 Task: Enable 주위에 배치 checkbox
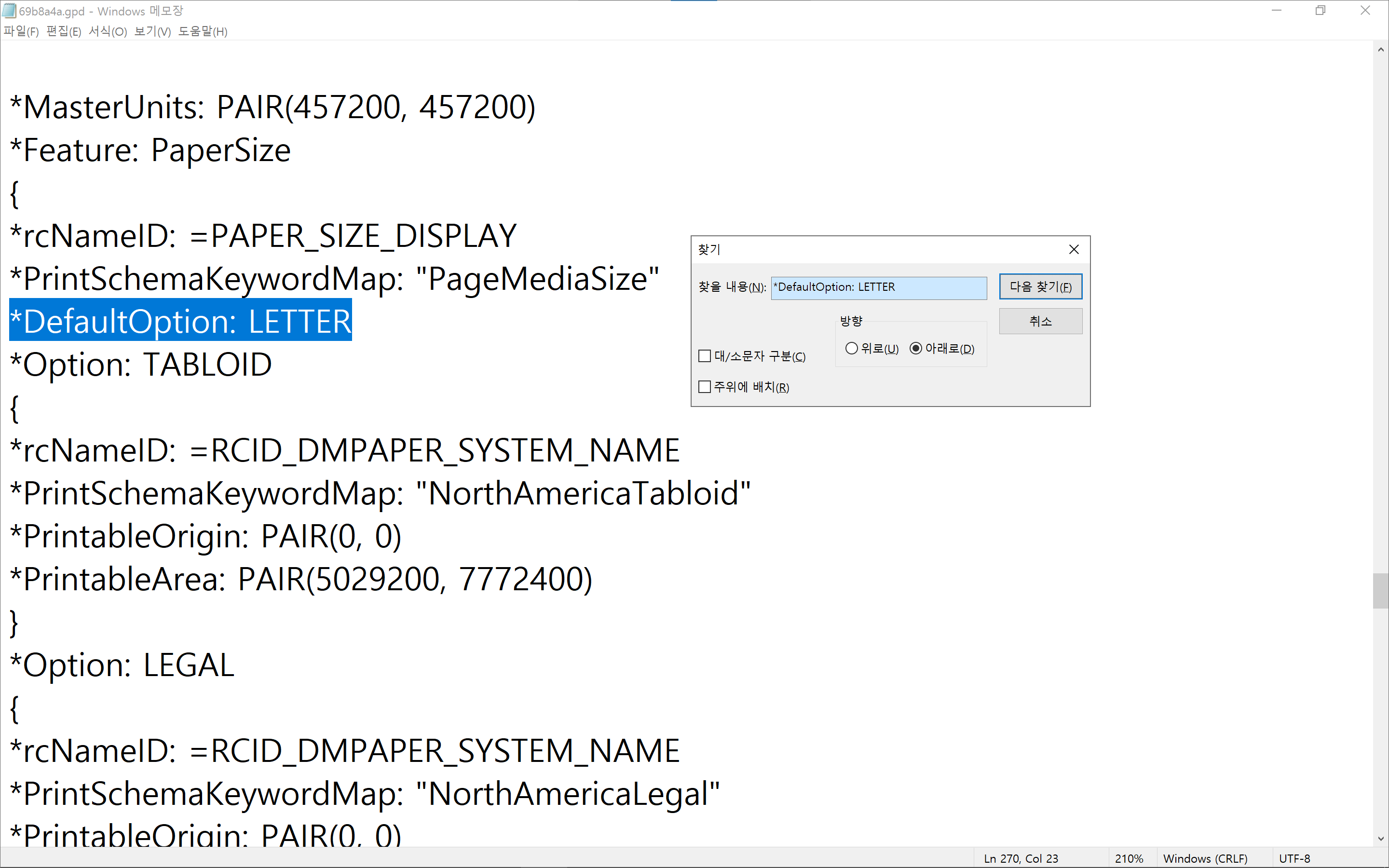(705, 387)
